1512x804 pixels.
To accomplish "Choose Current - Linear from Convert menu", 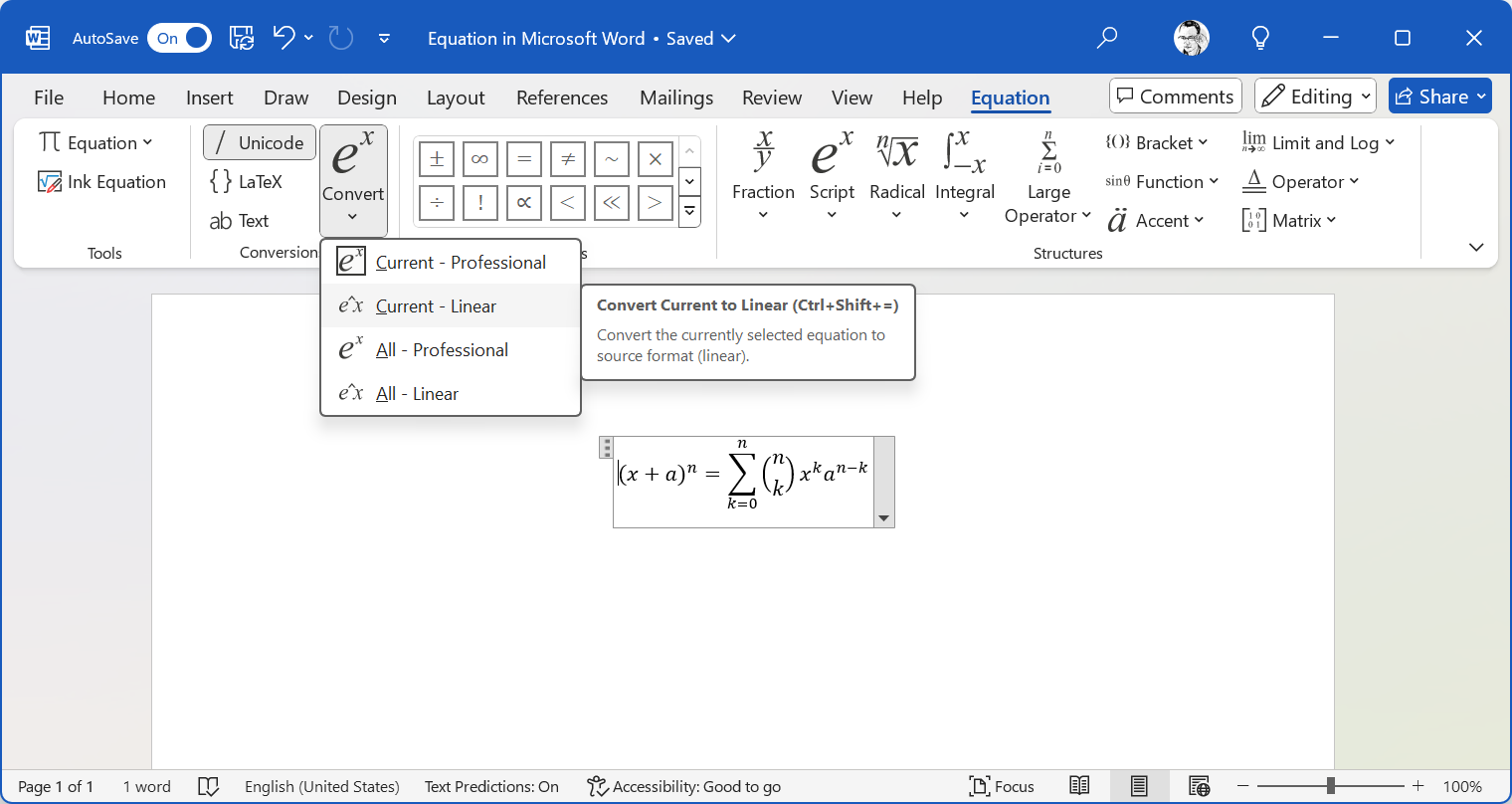I will pyautogui.click(x=436, y=306).
